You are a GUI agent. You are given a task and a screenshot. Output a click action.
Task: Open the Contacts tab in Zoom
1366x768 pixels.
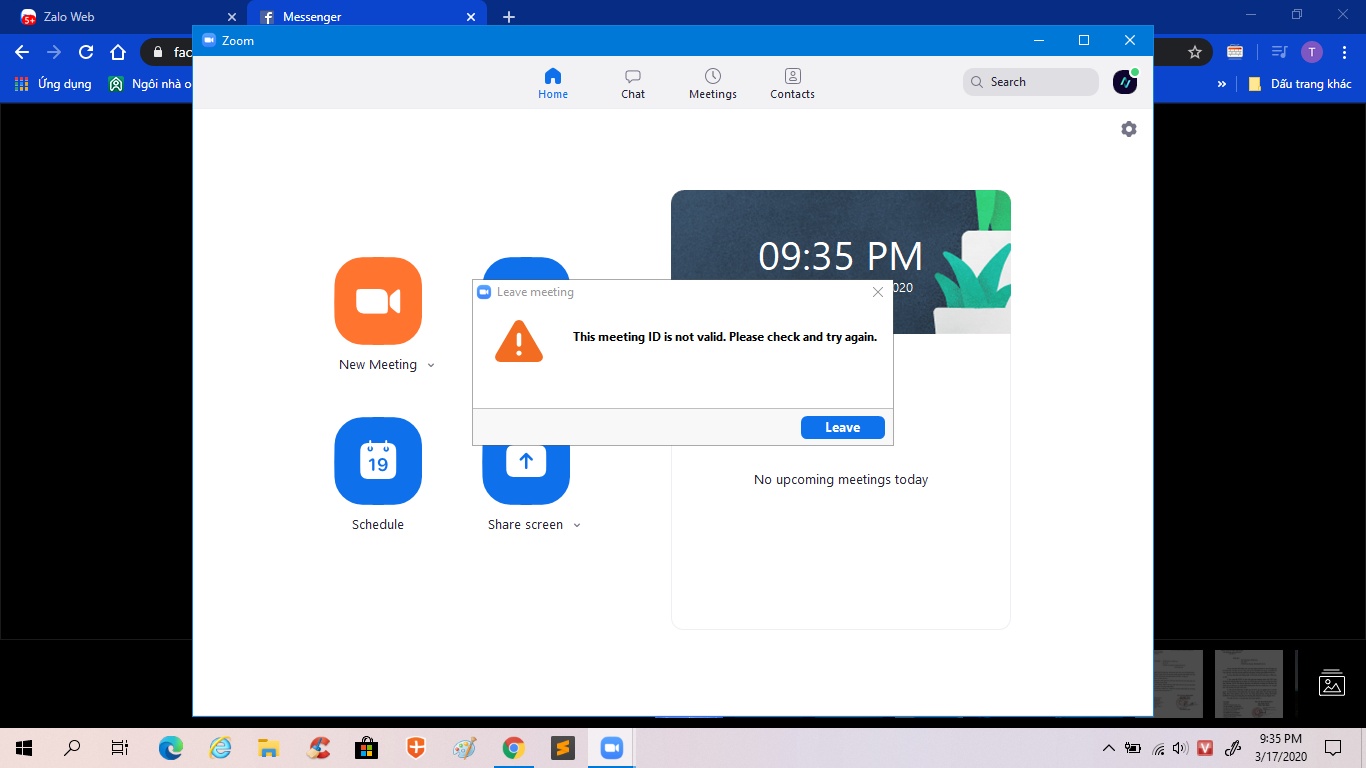[793, 83]
